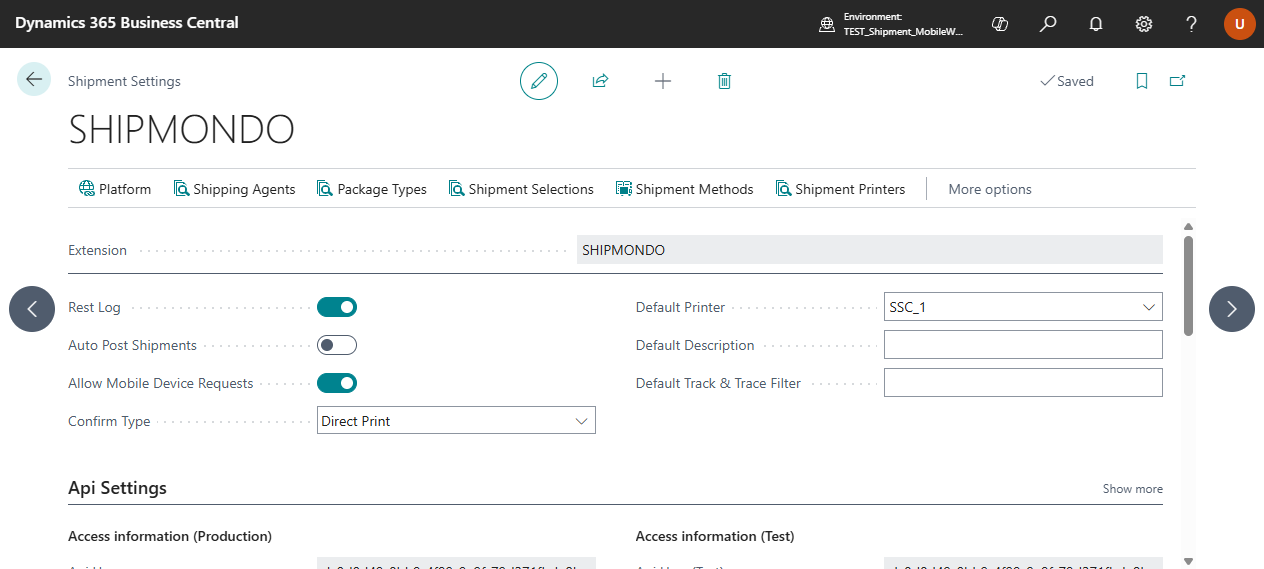This screenshot has width=1264, height=569.
Task: Click the search magnifier icon
Action: pos(1047,24)
